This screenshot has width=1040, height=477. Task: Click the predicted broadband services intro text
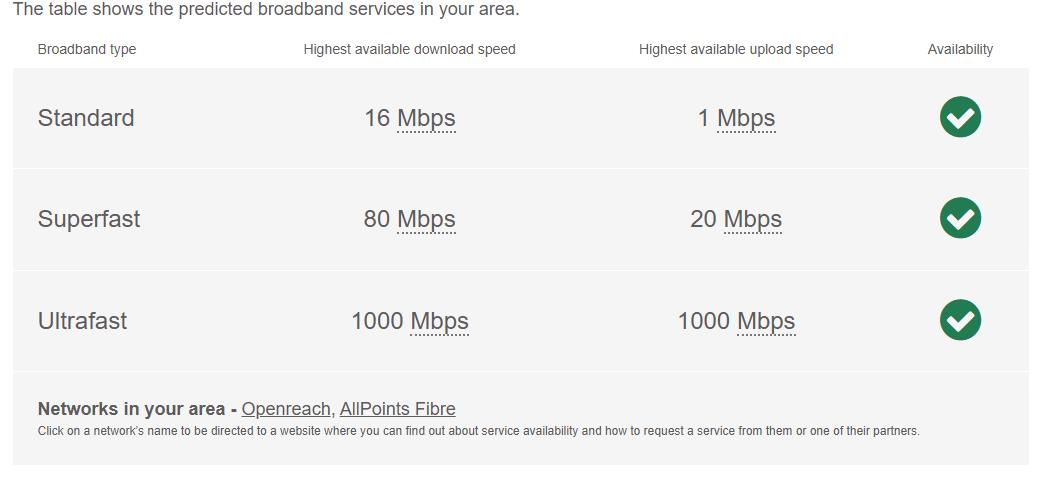click(266, 9)
